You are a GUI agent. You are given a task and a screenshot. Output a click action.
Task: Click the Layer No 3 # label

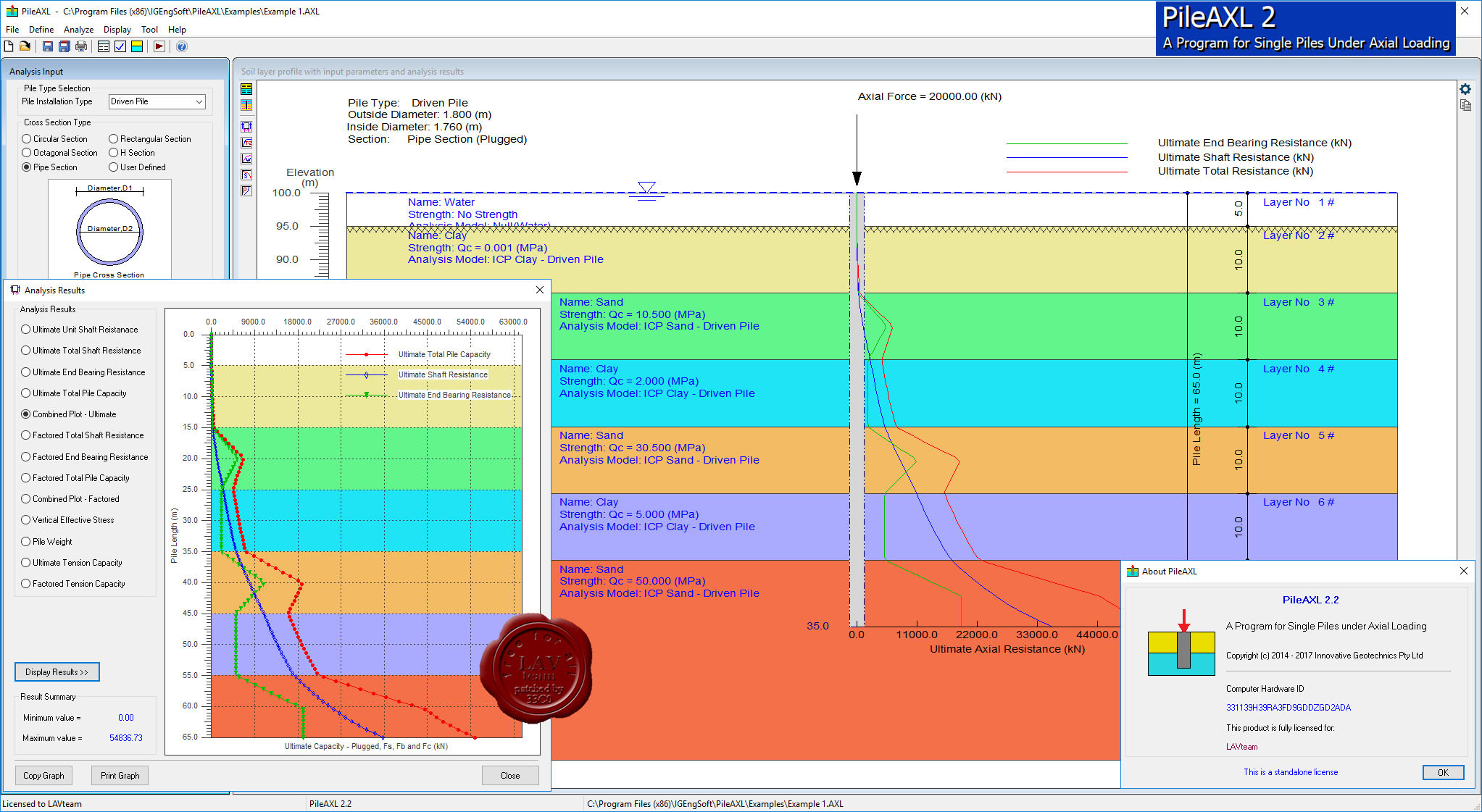click(1299, 302)
